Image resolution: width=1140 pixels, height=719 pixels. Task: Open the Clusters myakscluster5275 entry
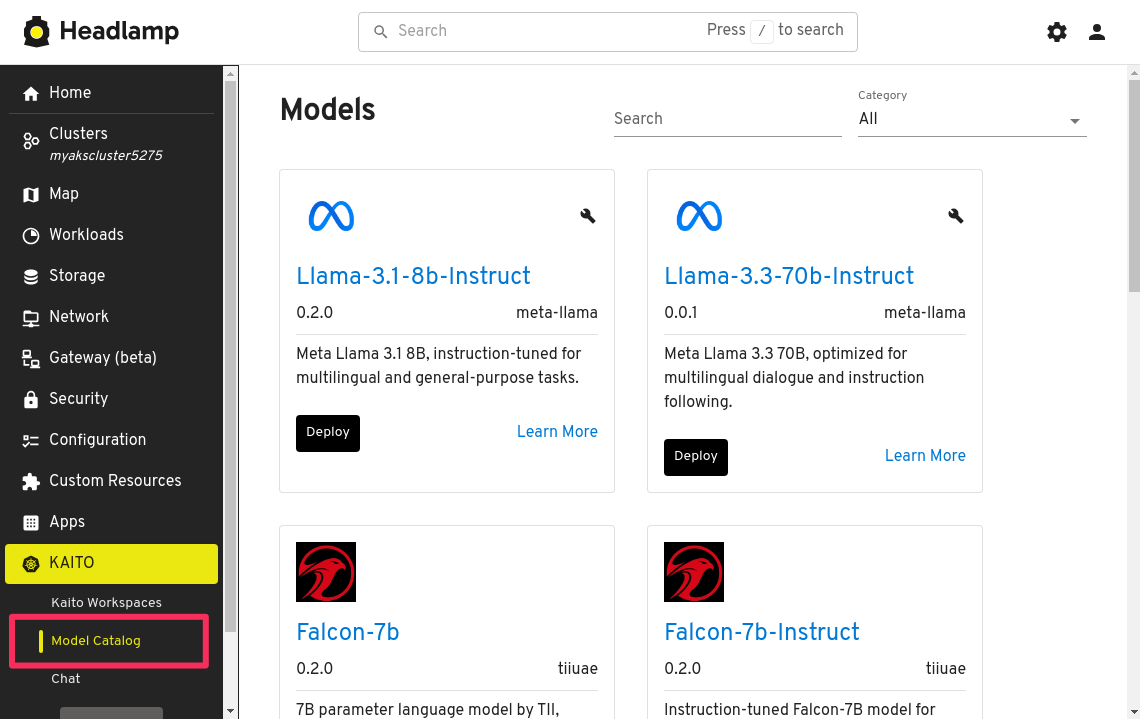pyautogui.click(x=105, y=143)
